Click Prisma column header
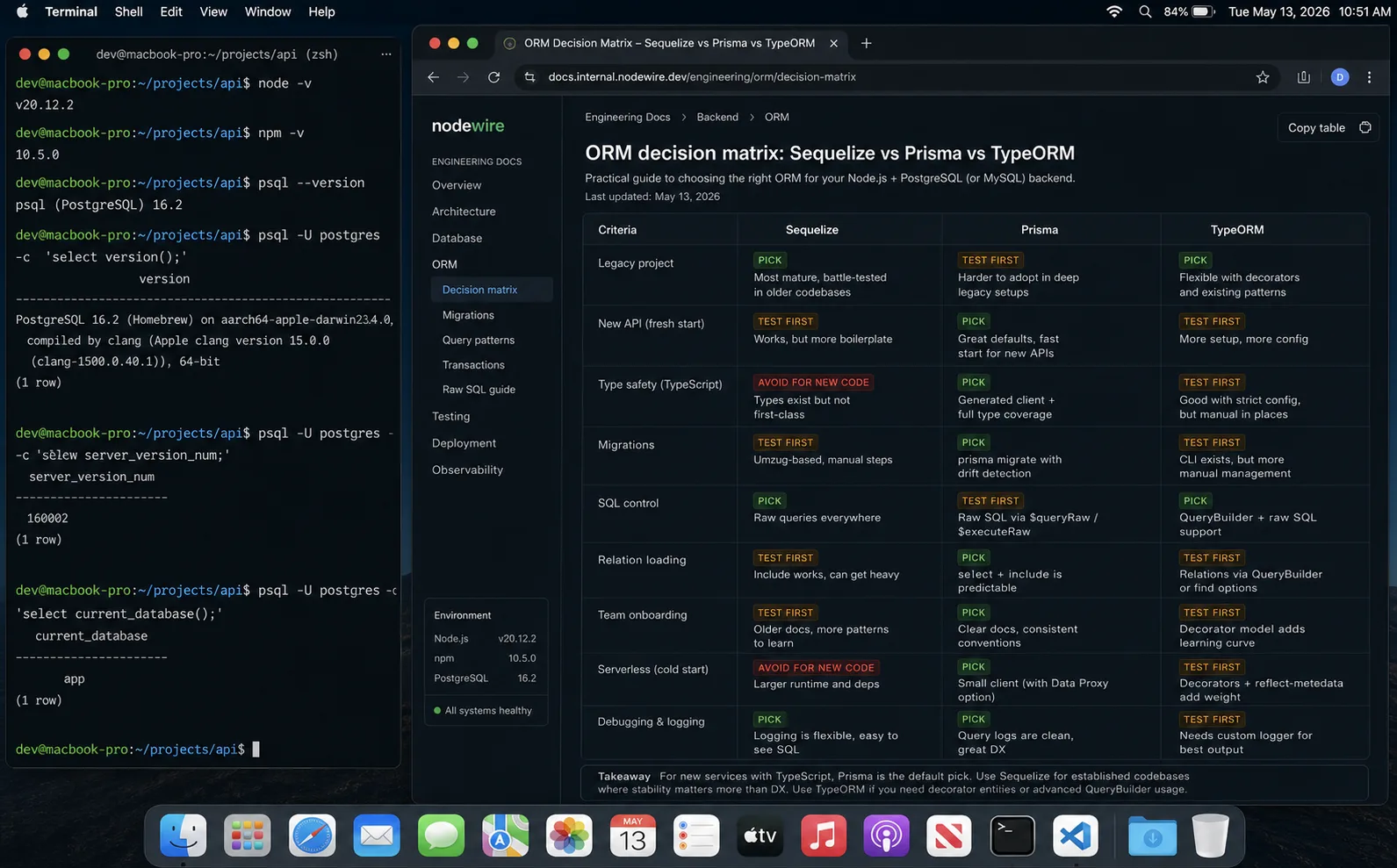 click(x=1040, y=230)
